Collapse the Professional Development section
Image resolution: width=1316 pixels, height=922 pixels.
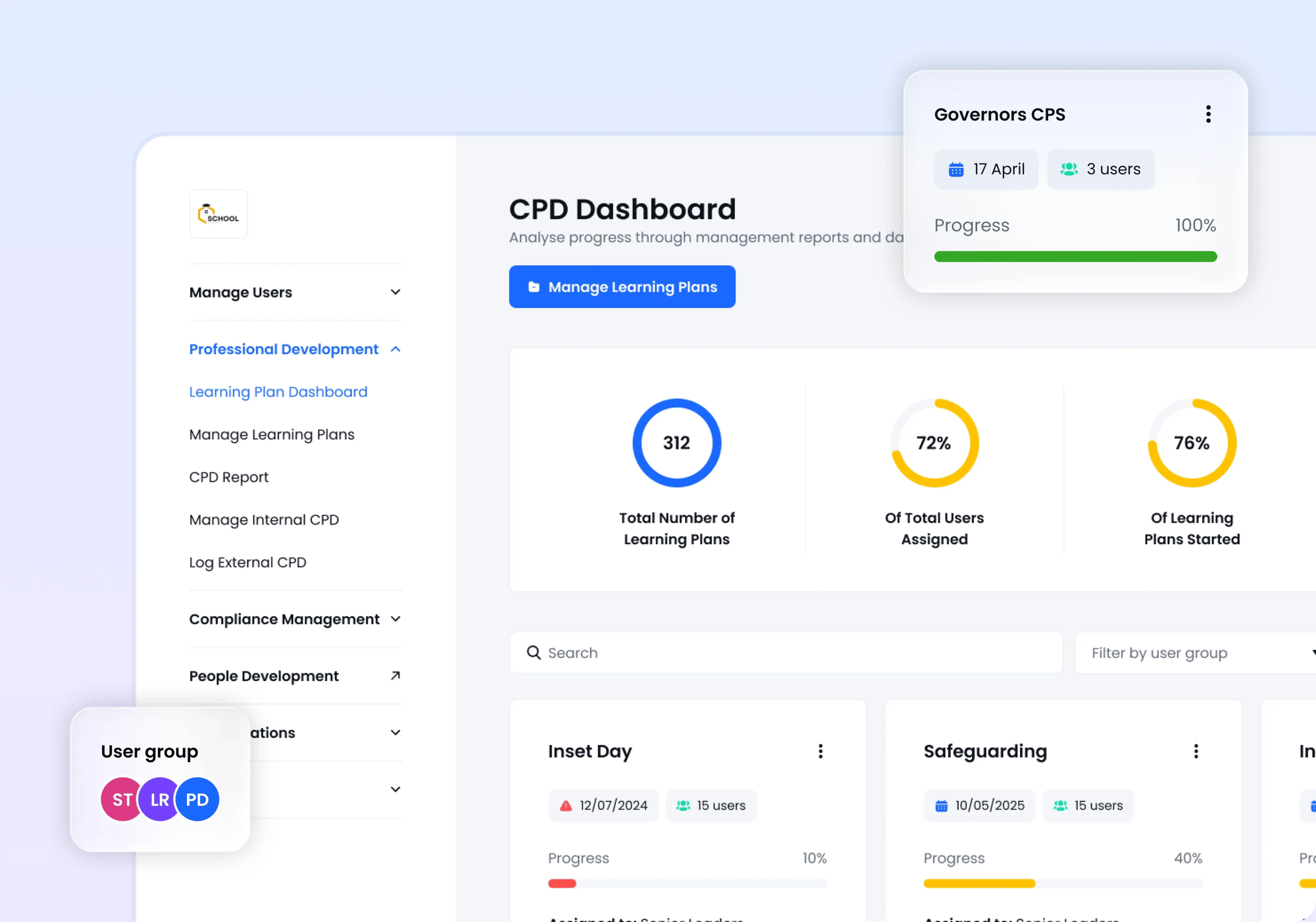[395, 349]
